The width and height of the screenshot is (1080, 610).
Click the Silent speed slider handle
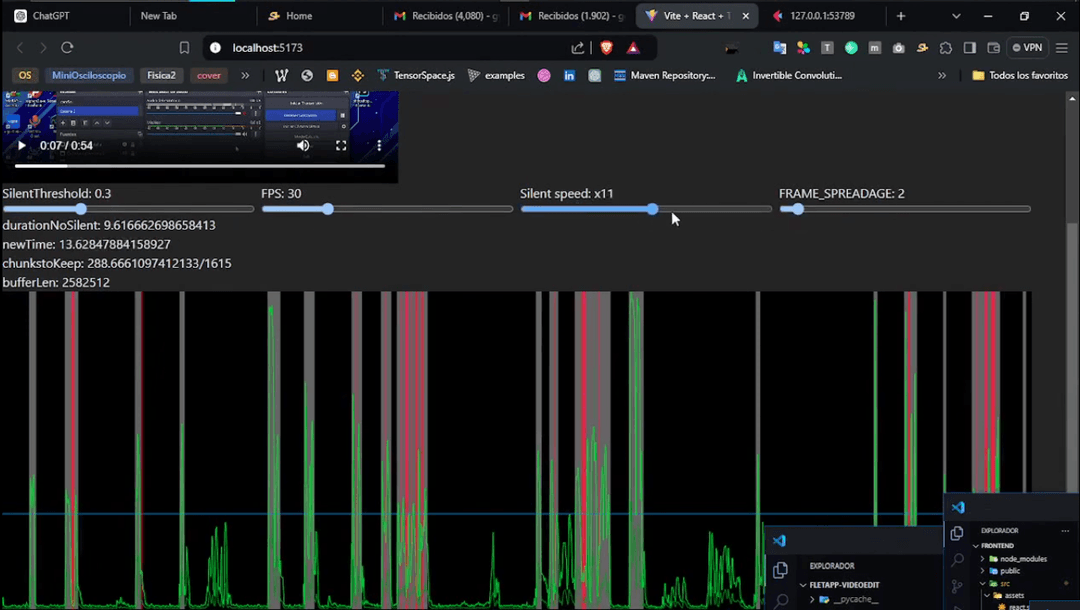(652, 209)
